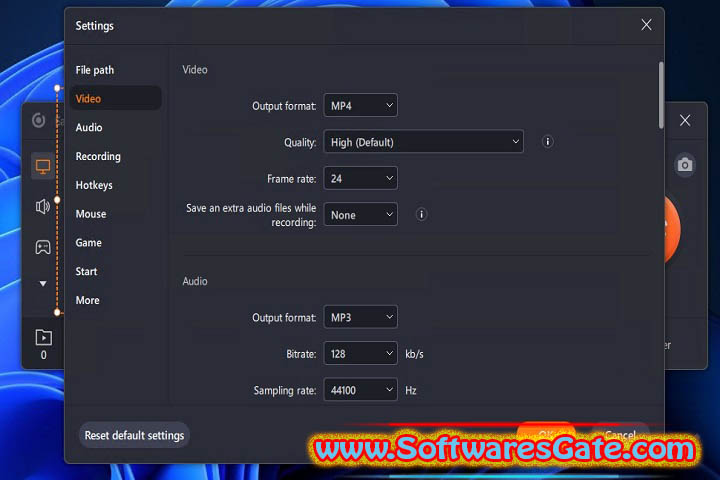Close the Settings dialog
This screenshot has width=720, height=480.
pyautogui.click(x=646, y=25)
